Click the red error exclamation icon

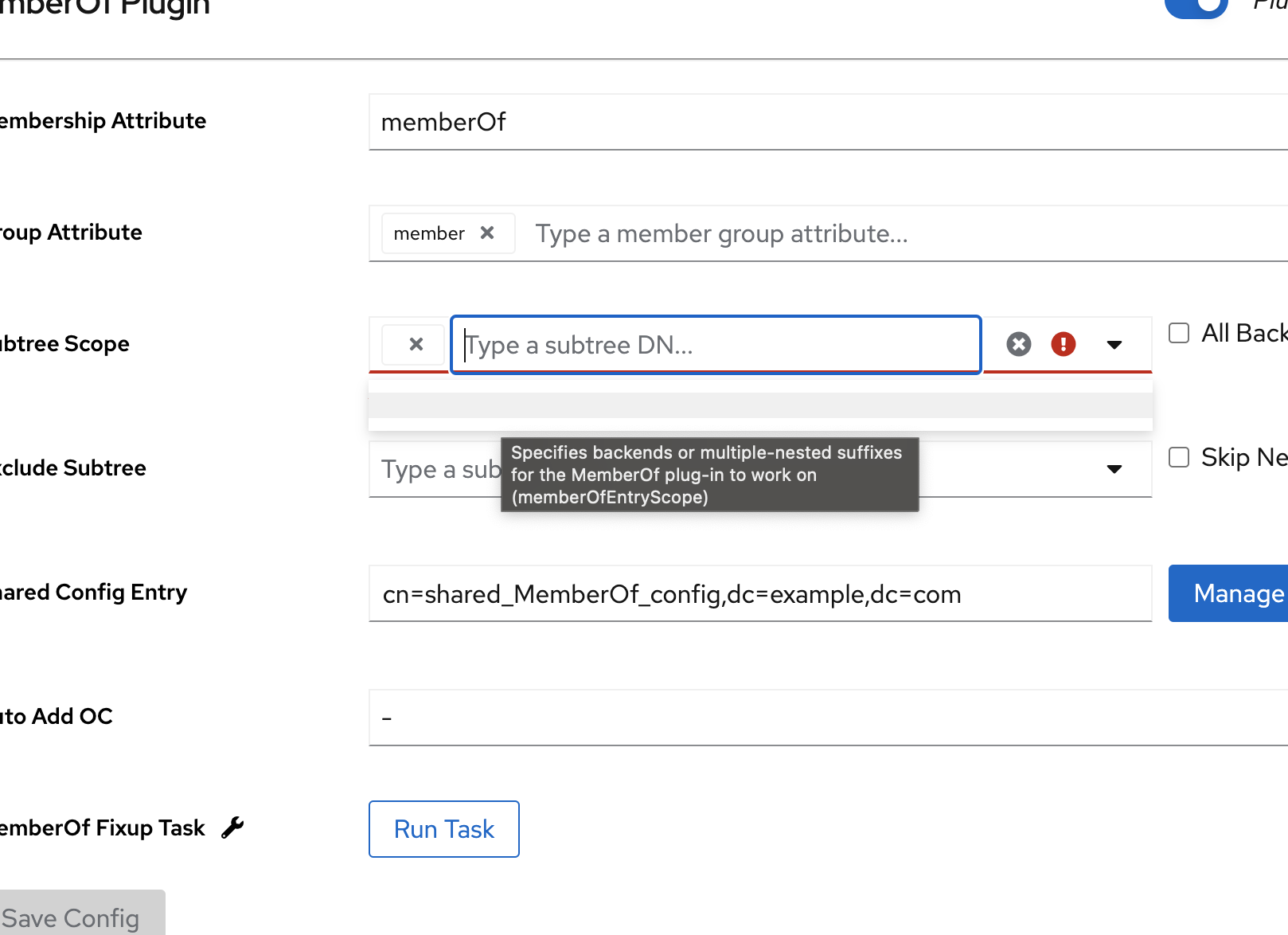pyautogui.click(x=1063, y=344)
